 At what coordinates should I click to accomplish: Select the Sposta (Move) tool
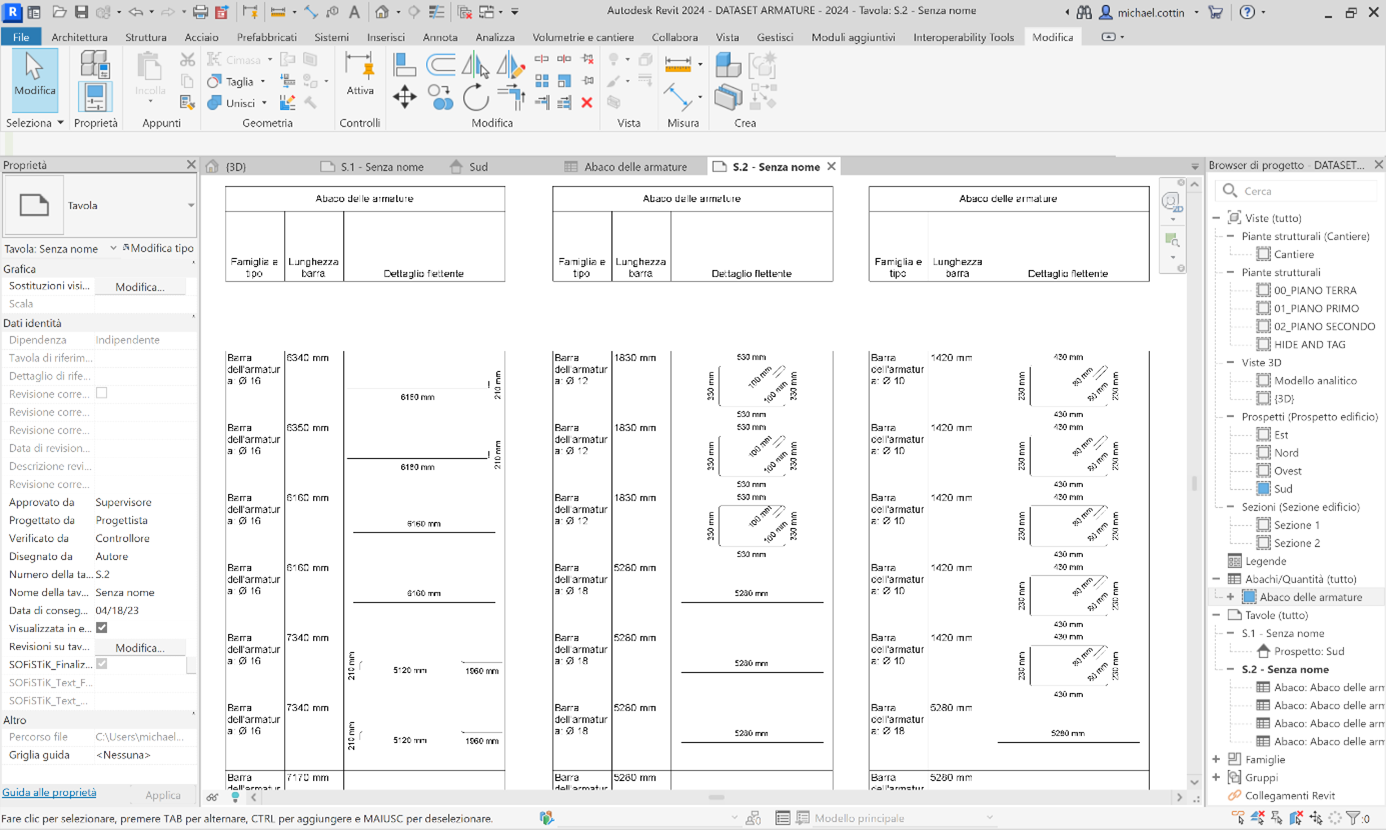[404, 96]
